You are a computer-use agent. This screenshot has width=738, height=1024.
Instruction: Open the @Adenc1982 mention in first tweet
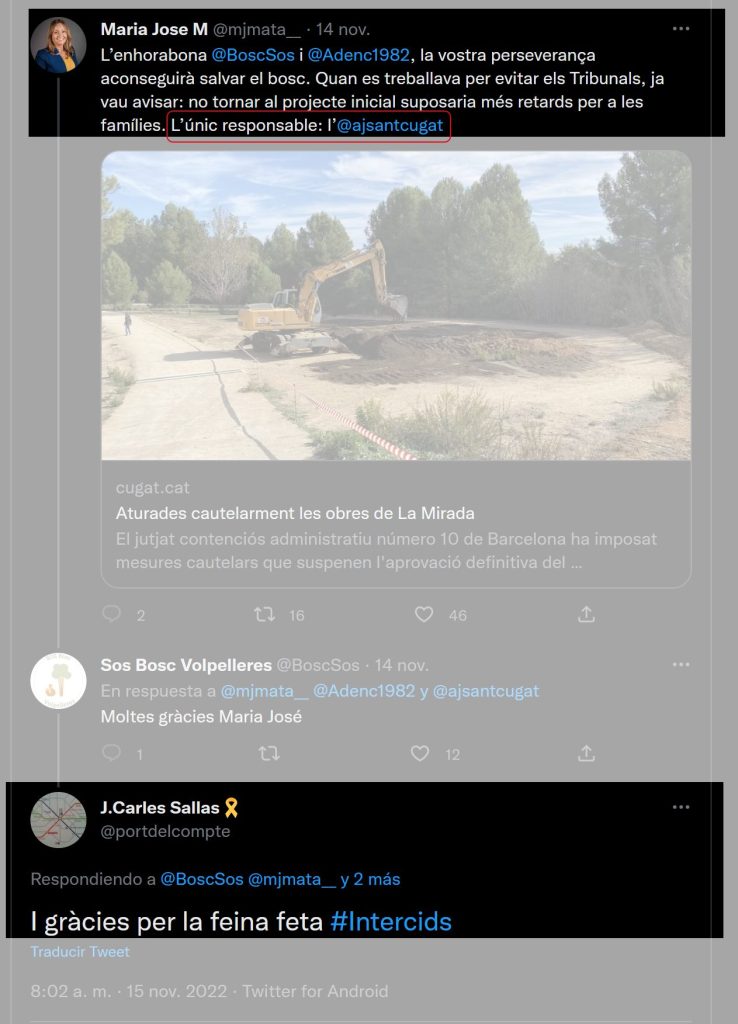click(359, 55)
